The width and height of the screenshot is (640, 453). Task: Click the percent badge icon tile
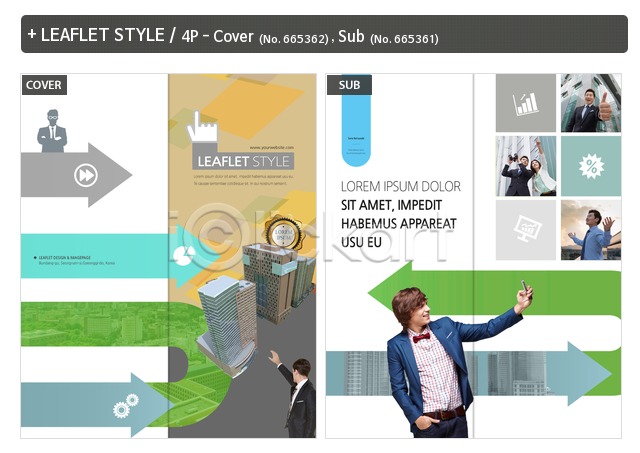coord(591,166)
